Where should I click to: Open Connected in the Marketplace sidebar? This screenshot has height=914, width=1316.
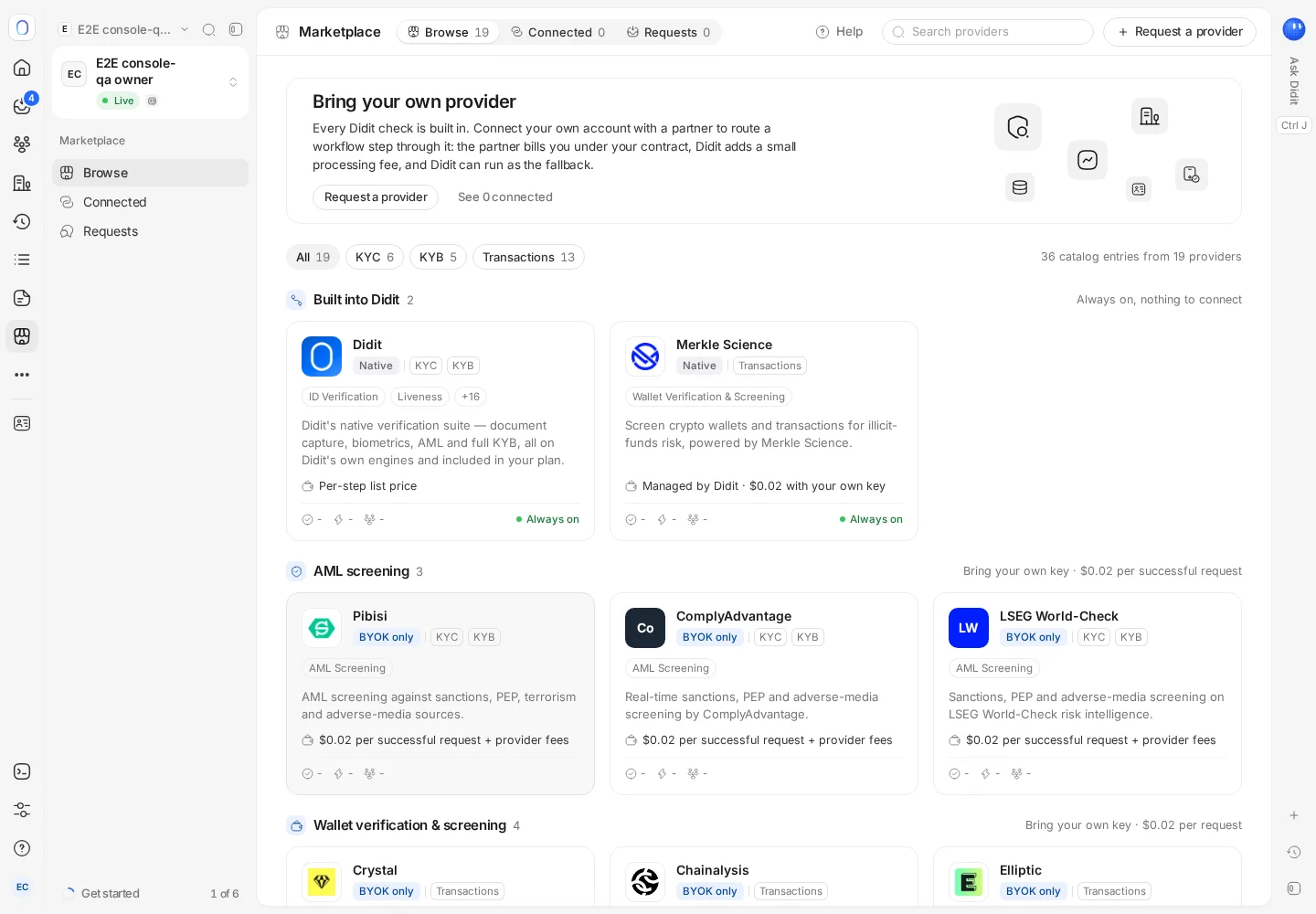(151, 202)
